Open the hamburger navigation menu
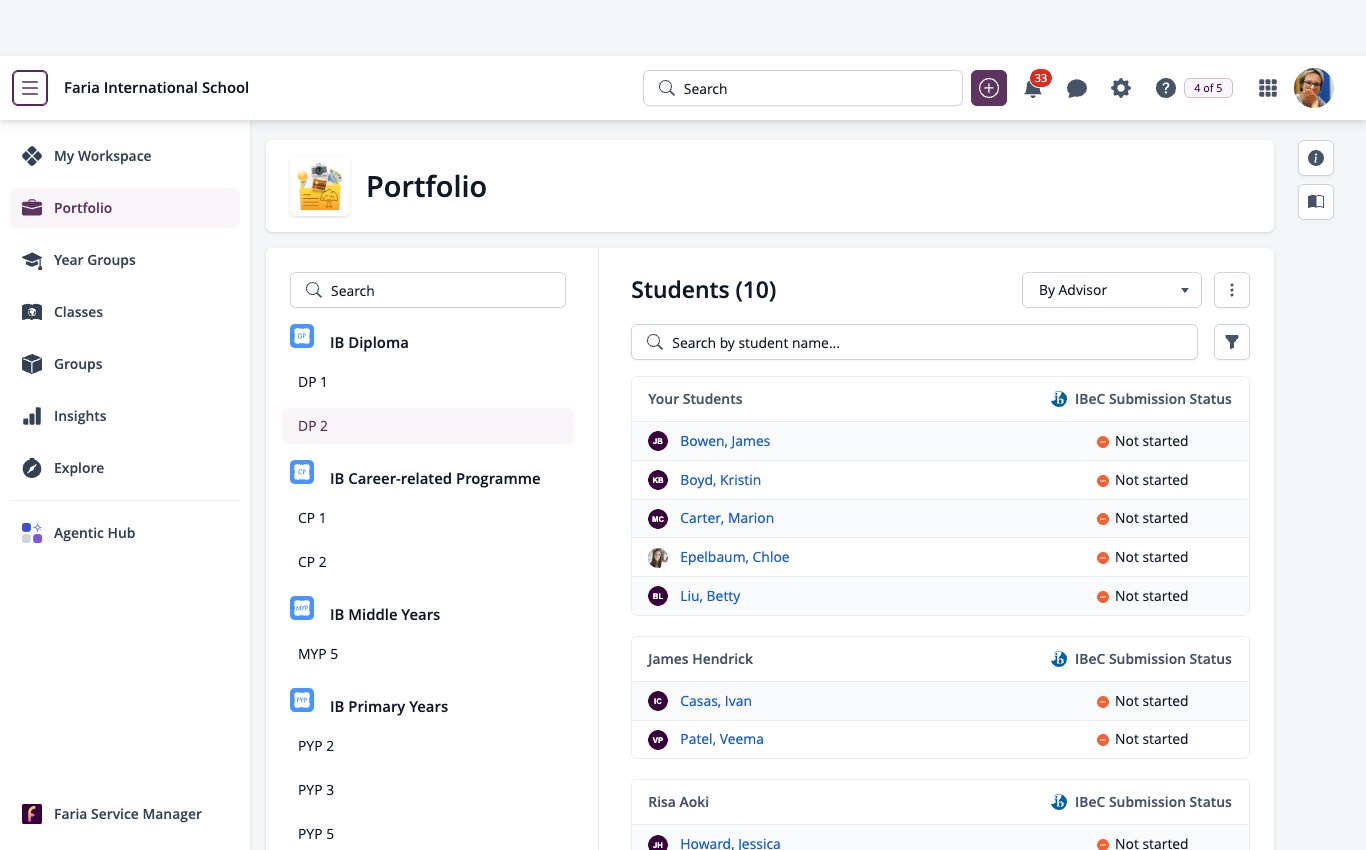Viewport: 1366px width, 850px height. (x=30, y=88)
